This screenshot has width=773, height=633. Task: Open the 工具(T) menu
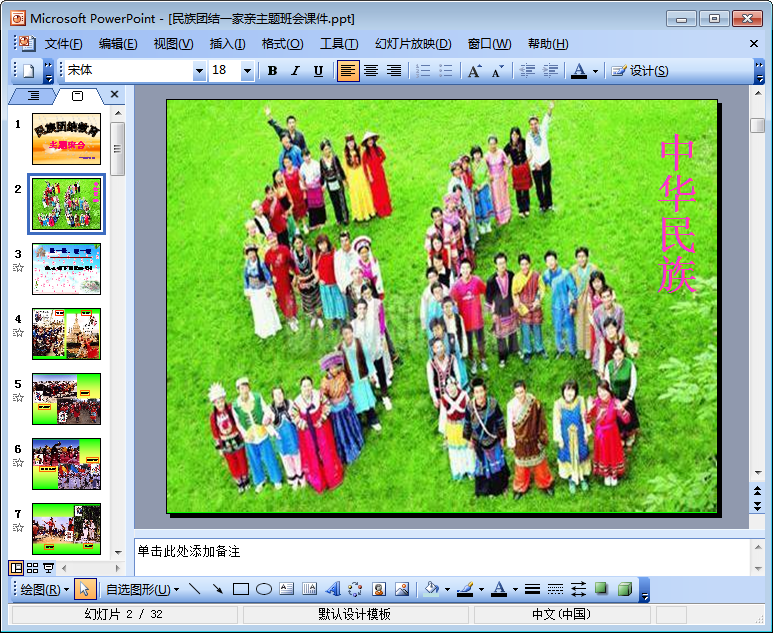(339, 44)
